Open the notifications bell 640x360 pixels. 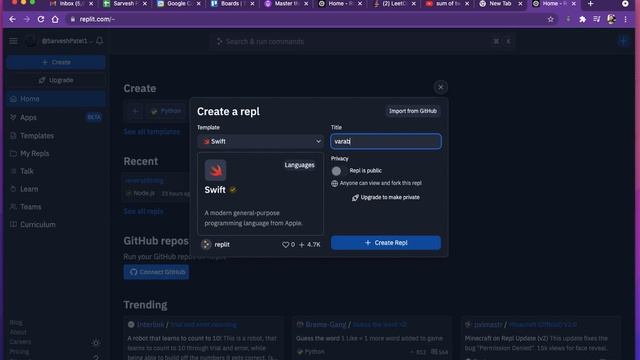pyautogui.click(x=99, y=41)
